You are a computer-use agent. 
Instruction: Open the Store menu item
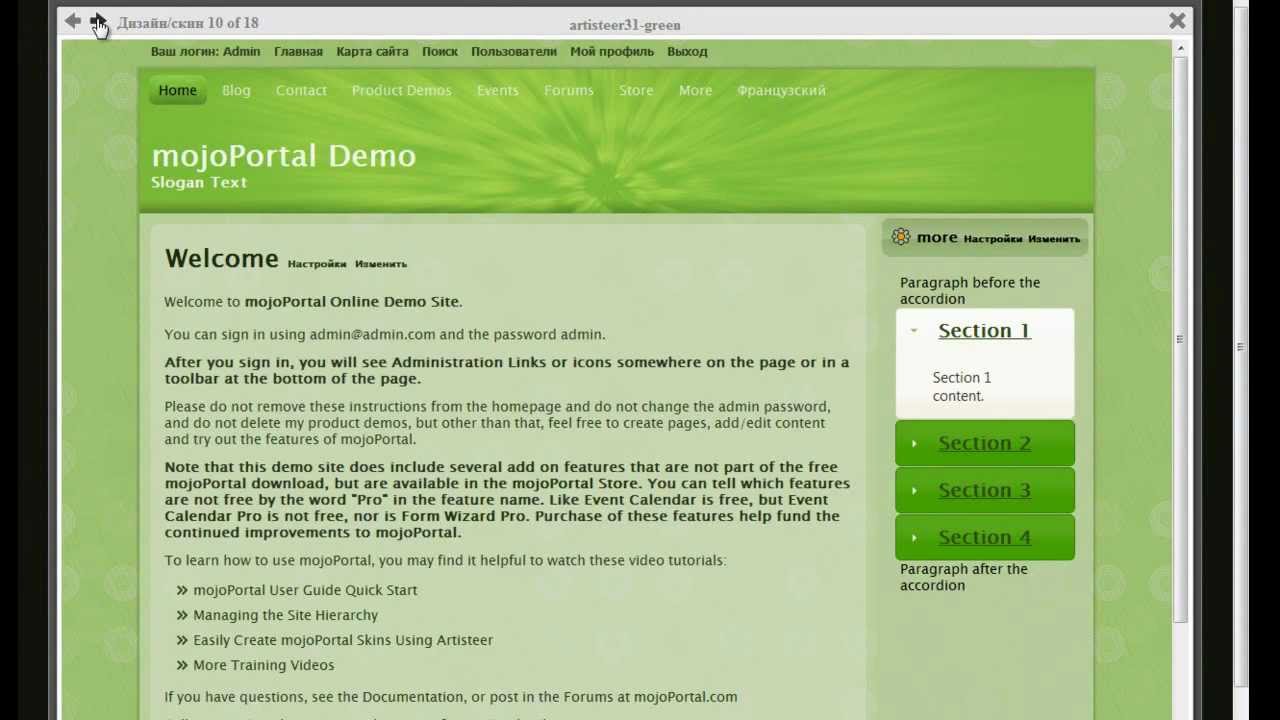pos(636,90)
